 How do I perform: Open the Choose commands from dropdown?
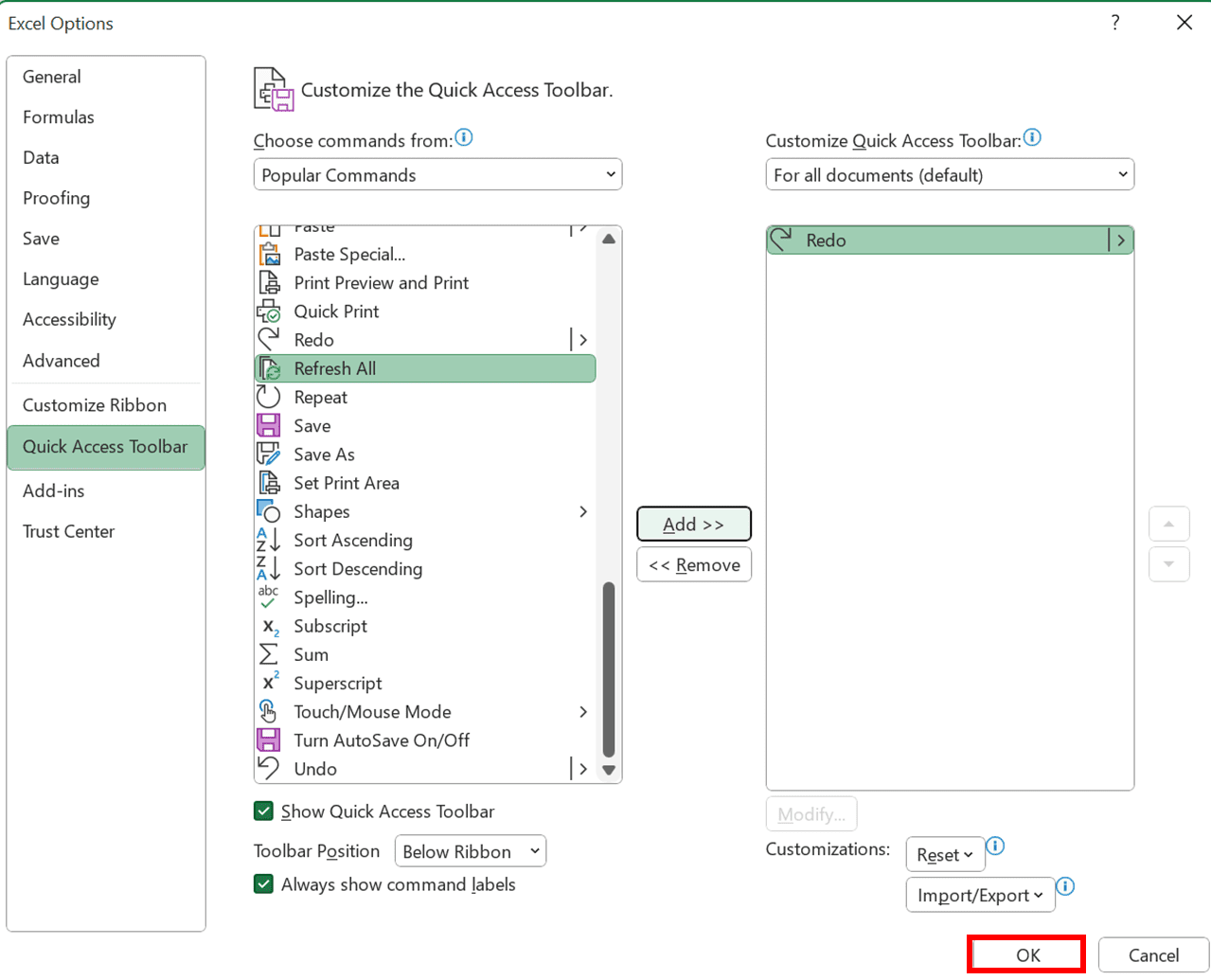tap(437, 174)
